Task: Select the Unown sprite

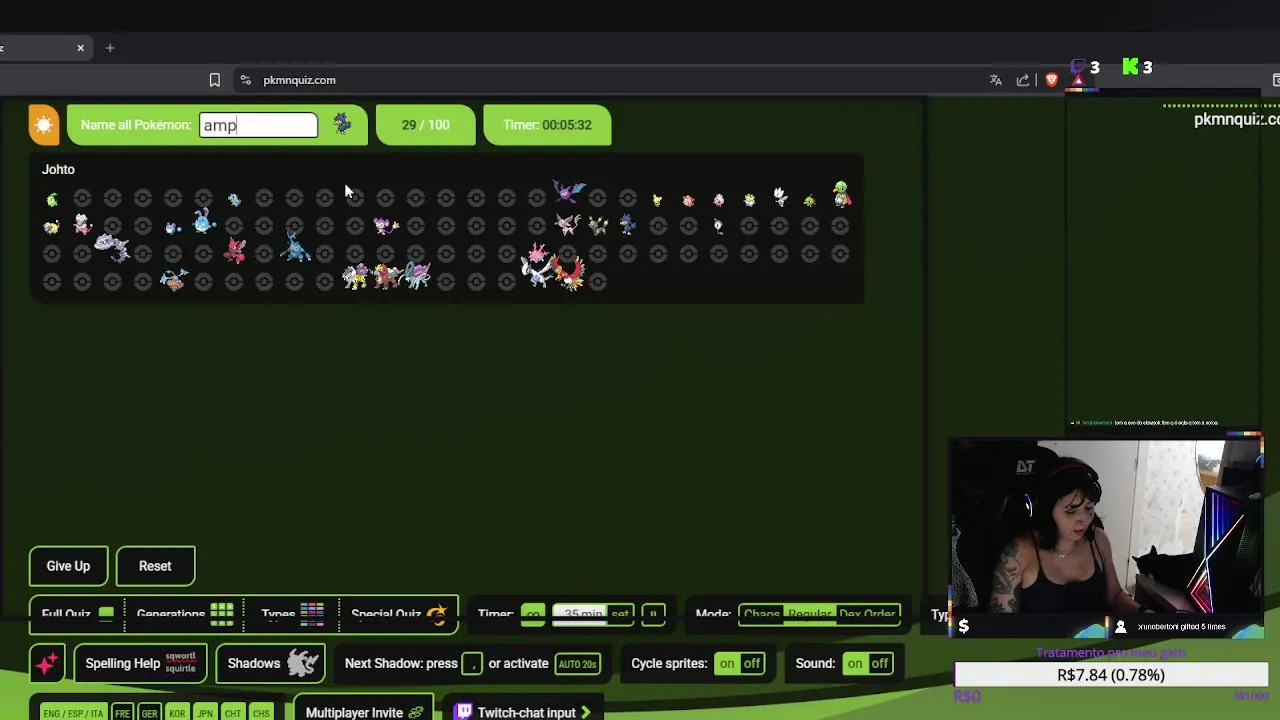Action: point(718,226)
